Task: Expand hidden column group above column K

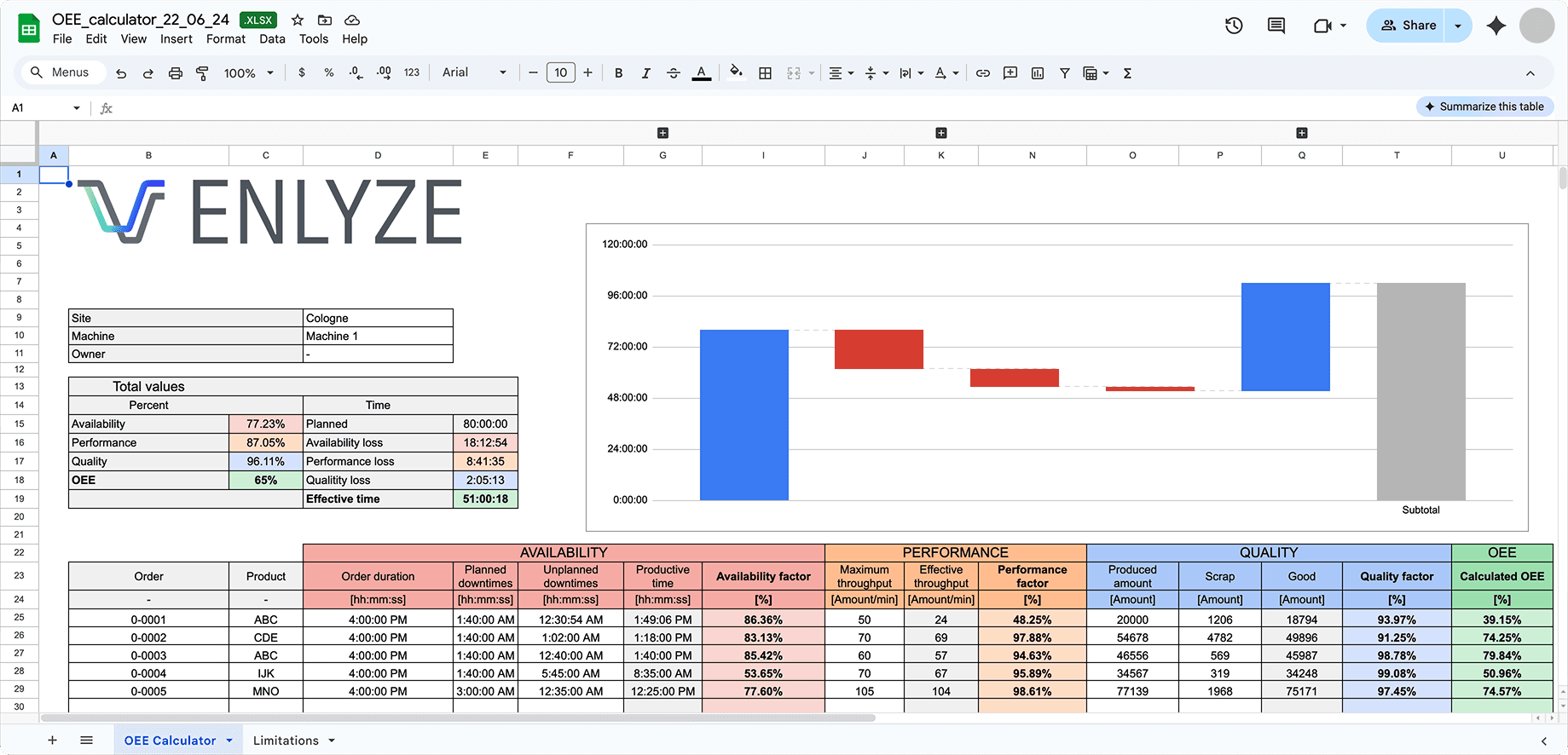Action: coord(941,133)
